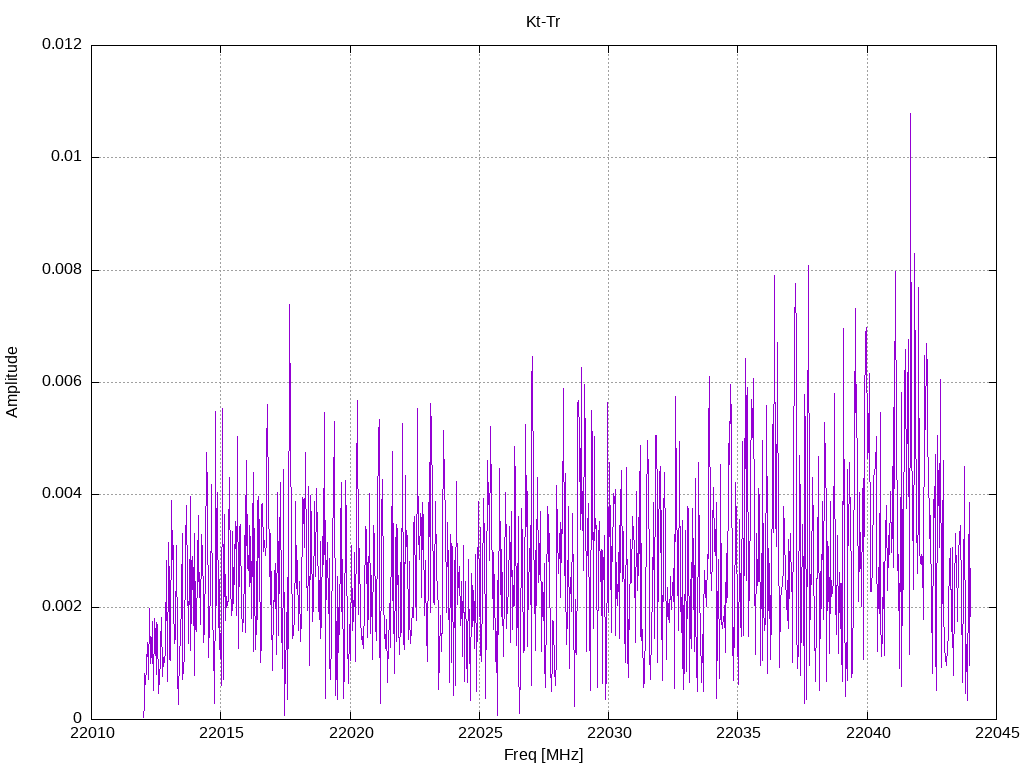Image resolution: width=1024 pixels, height=768 pixels.
Task: Click x-axis tick label 22015
Action: pyautogui.click(x=221, y=733)
